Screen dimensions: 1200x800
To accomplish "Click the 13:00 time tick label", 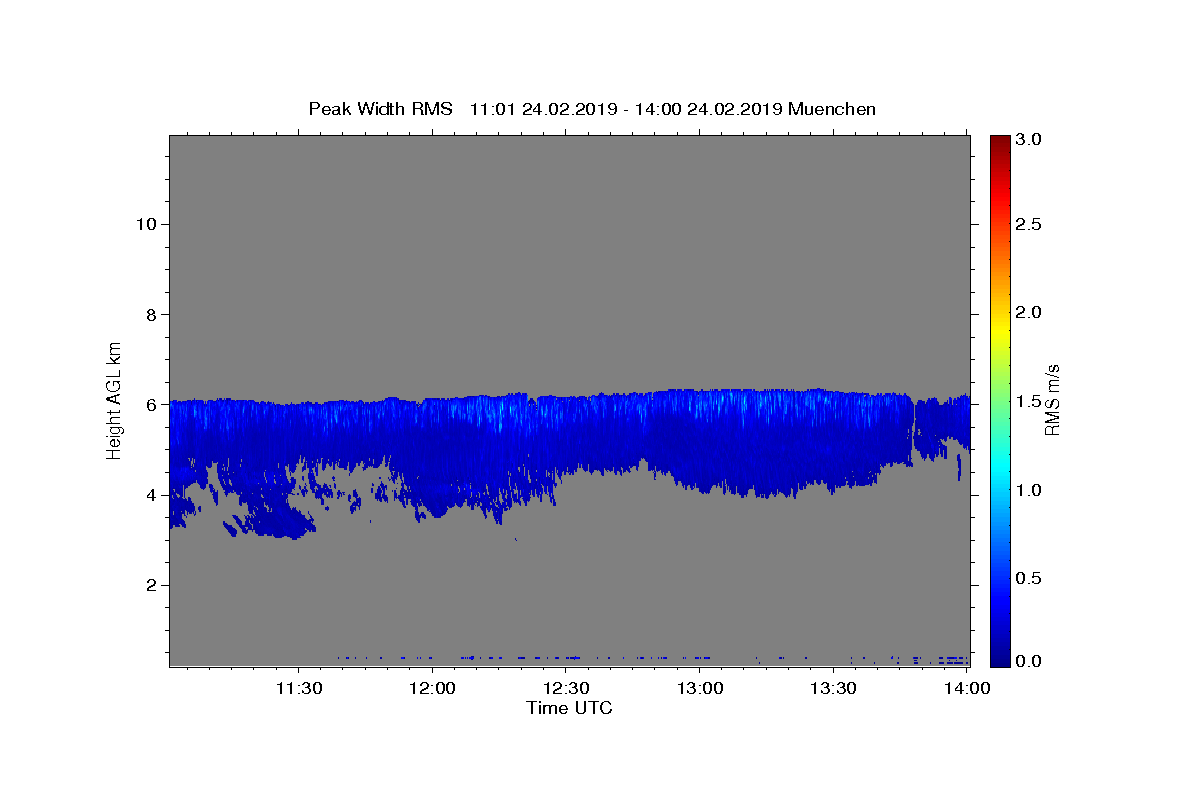I will pyautogui.click(x=700, y=688).
